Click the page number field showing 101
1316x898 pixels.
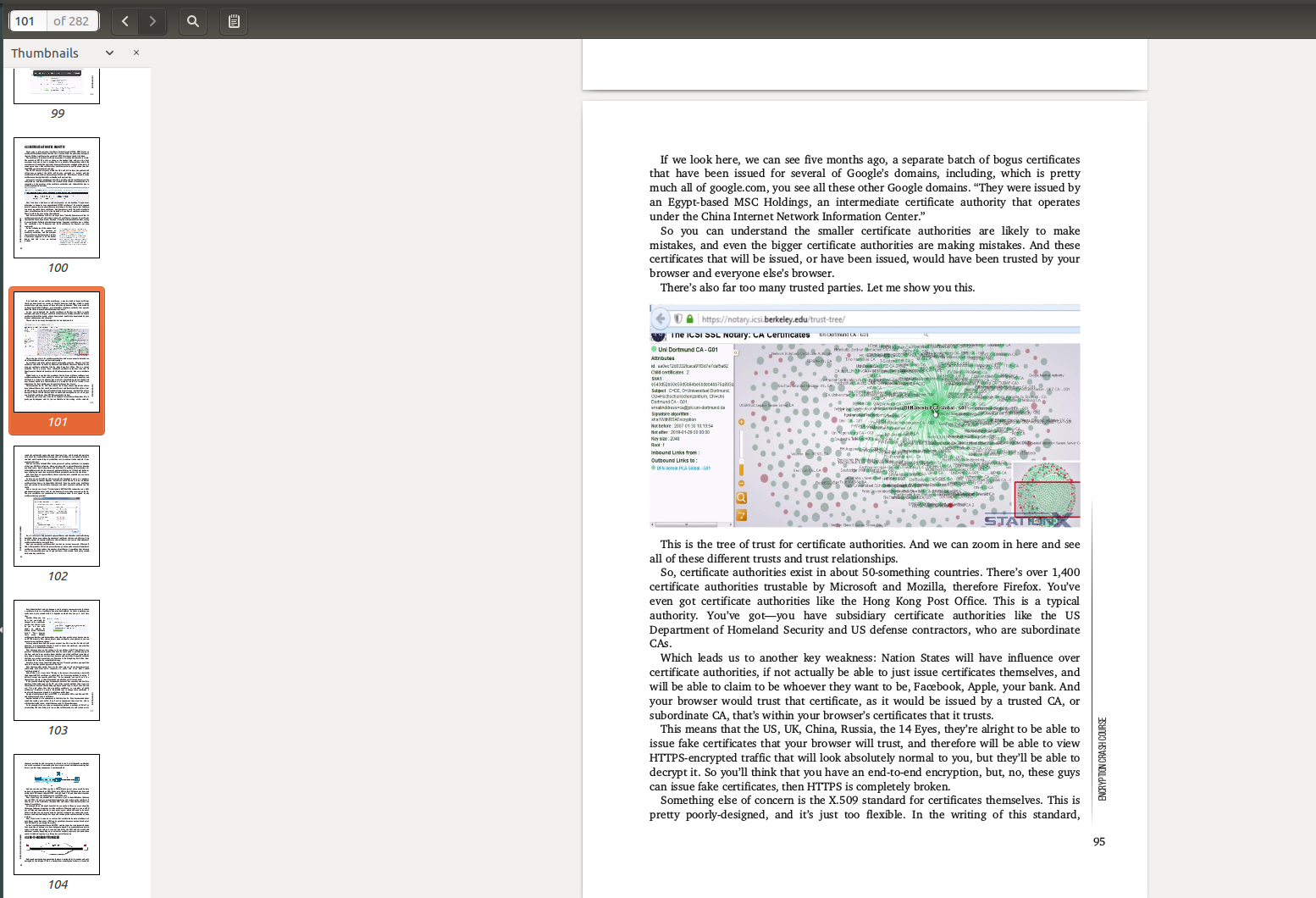(27, 21)
